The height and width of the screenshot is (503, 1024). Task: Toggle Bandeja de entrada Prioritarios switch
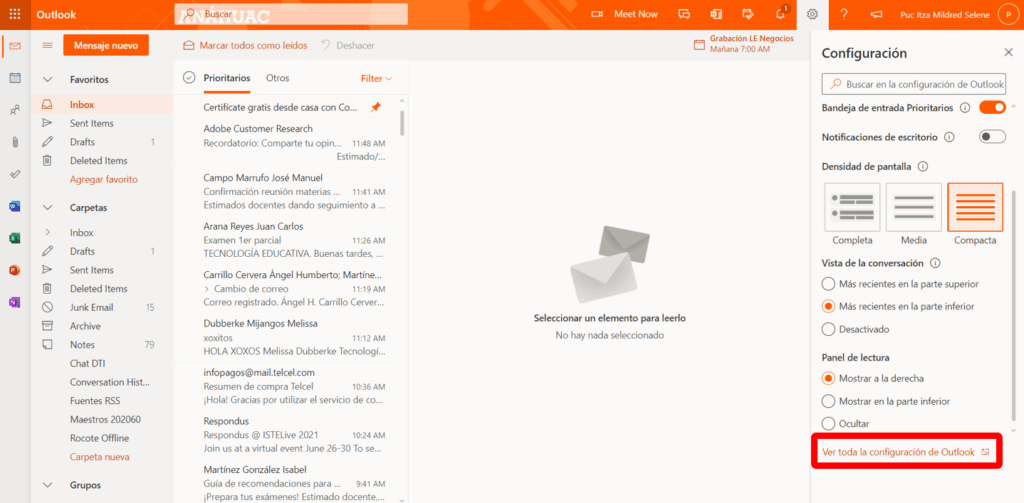992,107
